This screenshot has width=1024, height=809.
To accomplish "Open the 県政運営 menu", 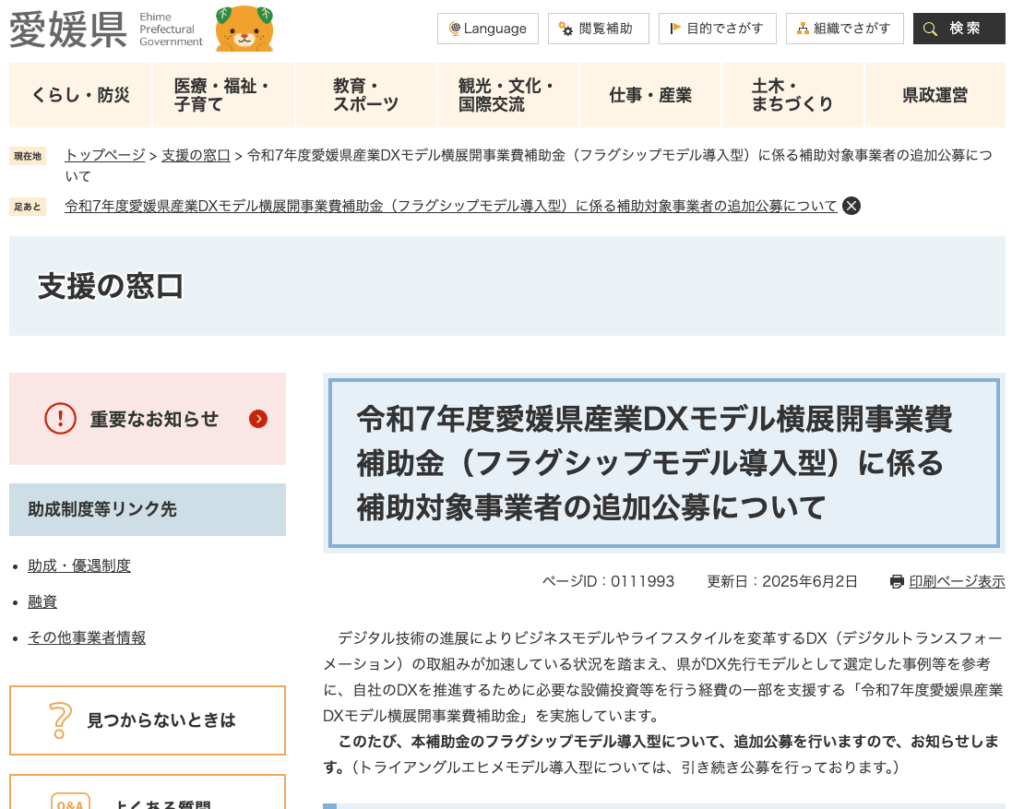I will point(935,95).
